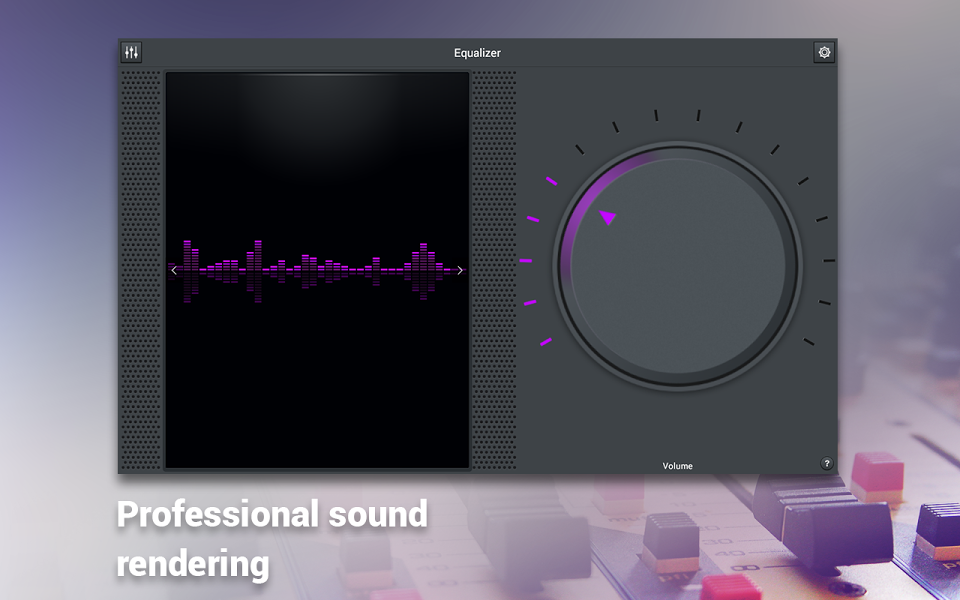Click first unlit tick after purple ticks

pyautogui.click(x=579, y=150)
